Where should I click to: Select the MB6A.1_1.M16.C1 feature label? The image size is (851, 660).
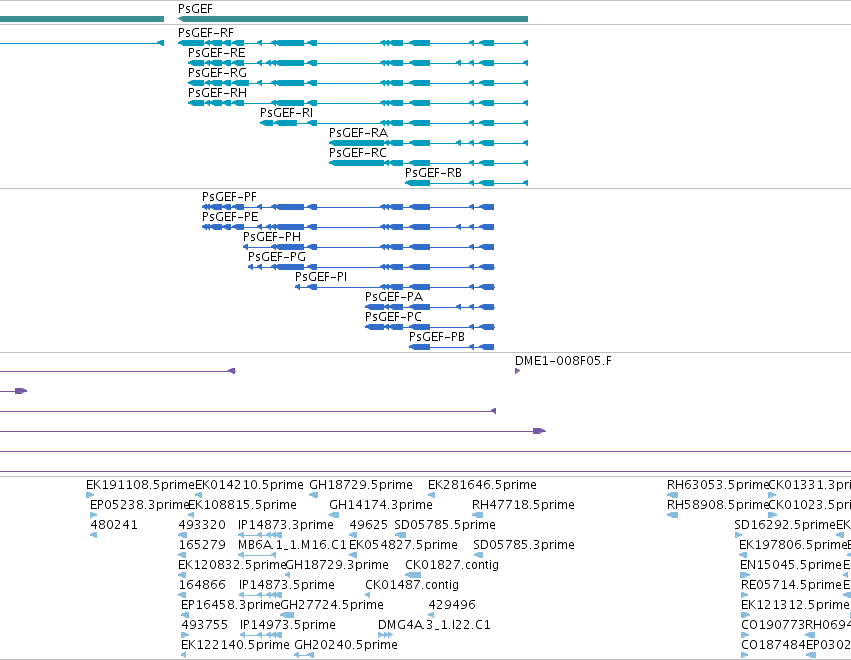tap(292, 544)
